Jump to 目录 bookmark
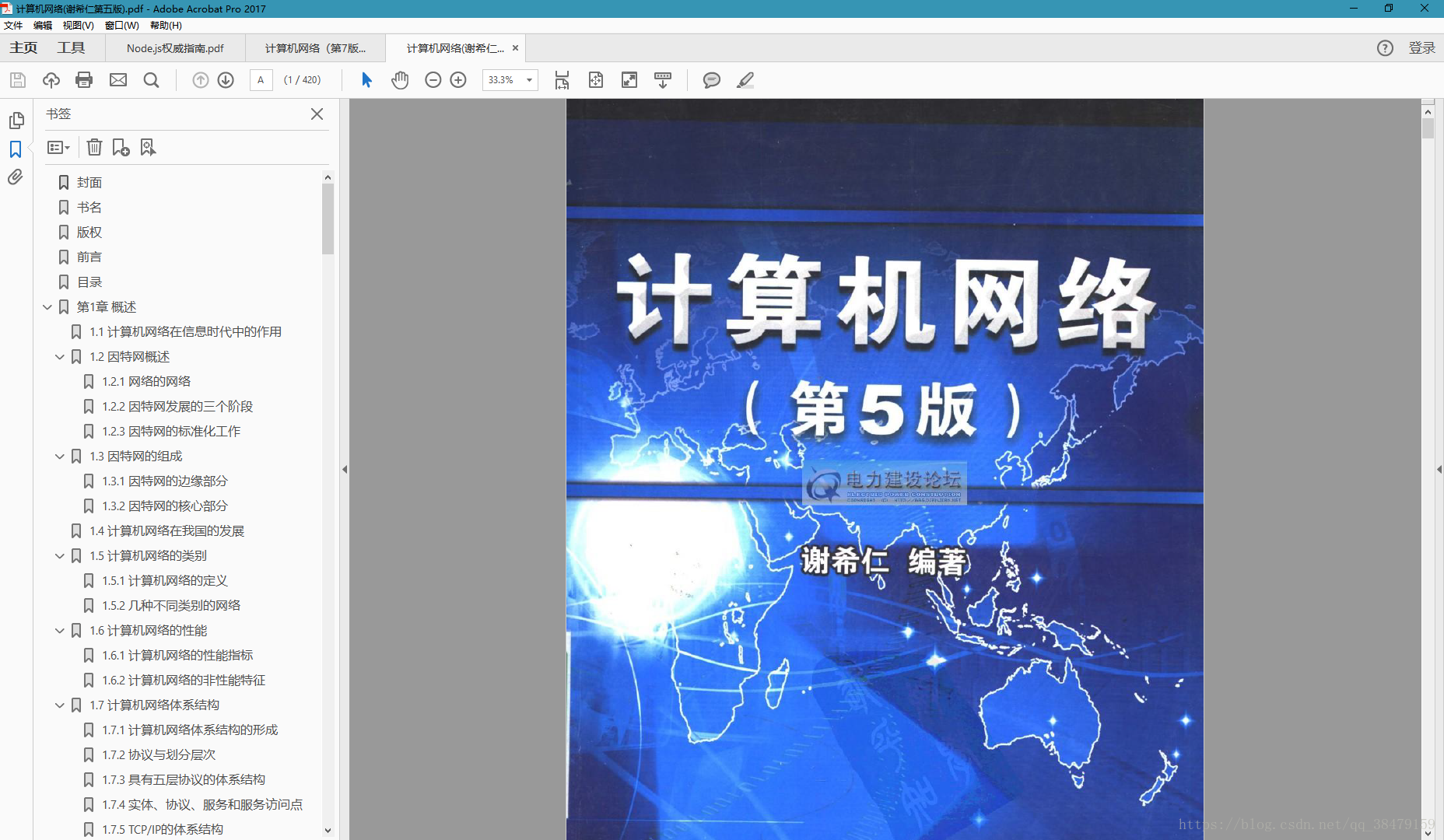The height and width of the screenshot is (840, 1444). click(x=89, y=282)
